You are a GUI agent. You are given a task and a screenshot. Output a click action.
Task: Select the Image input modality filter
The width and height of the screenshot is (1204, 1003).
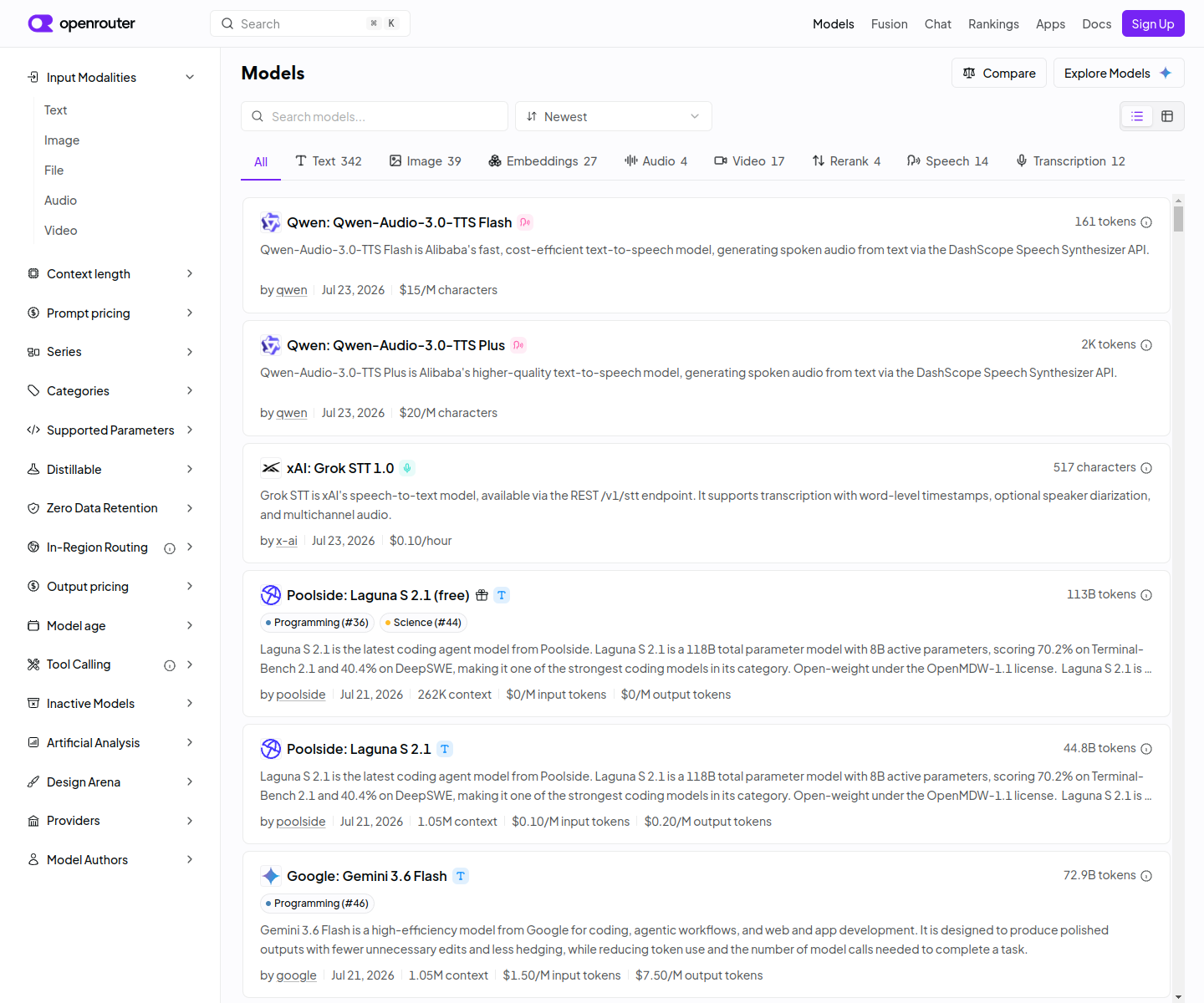[62, 140]
